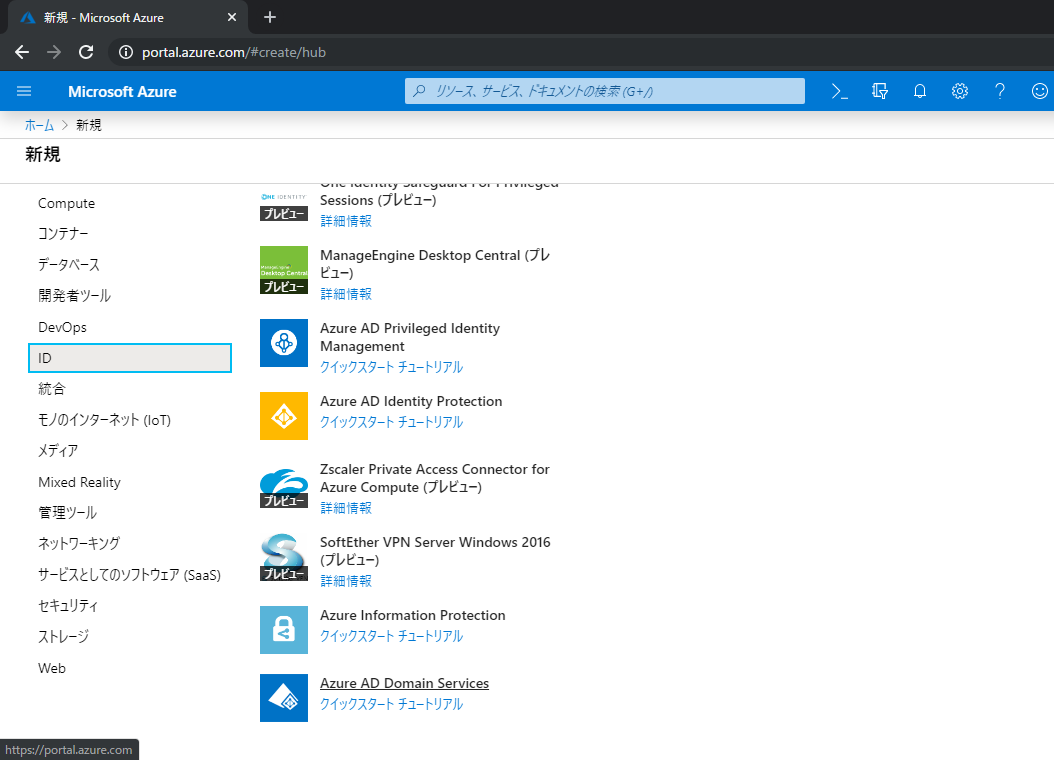Select the Compute category
Image resolution: width=1054 pixels, height=760 pixels.
pos(67,204)
